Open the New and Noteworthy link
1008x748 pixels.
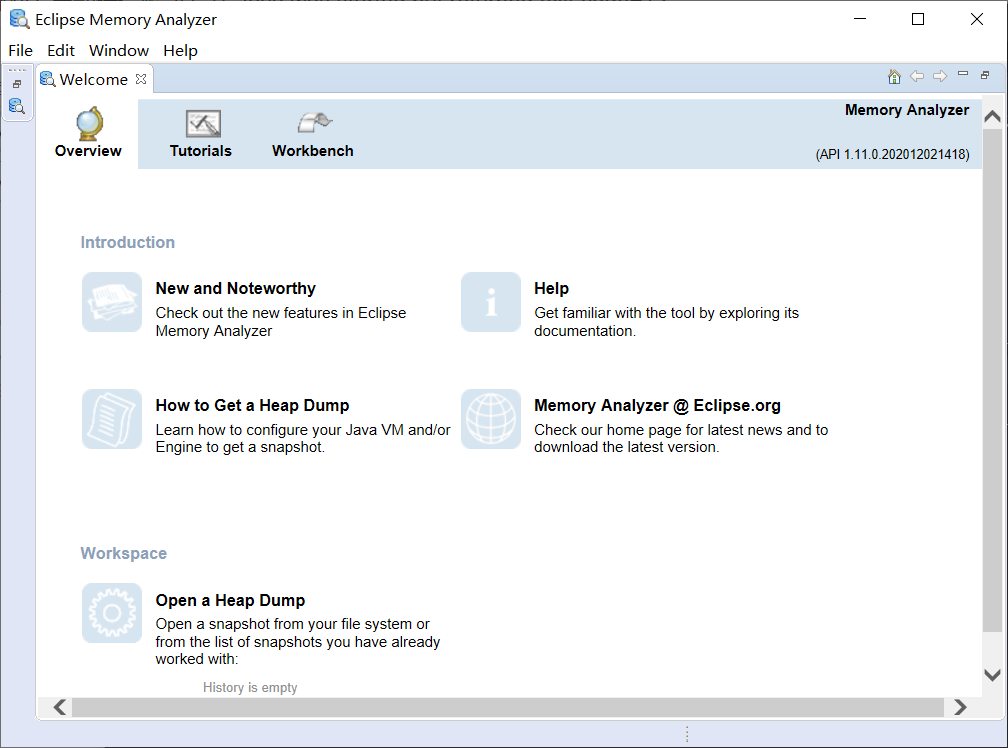pos(235,289)
